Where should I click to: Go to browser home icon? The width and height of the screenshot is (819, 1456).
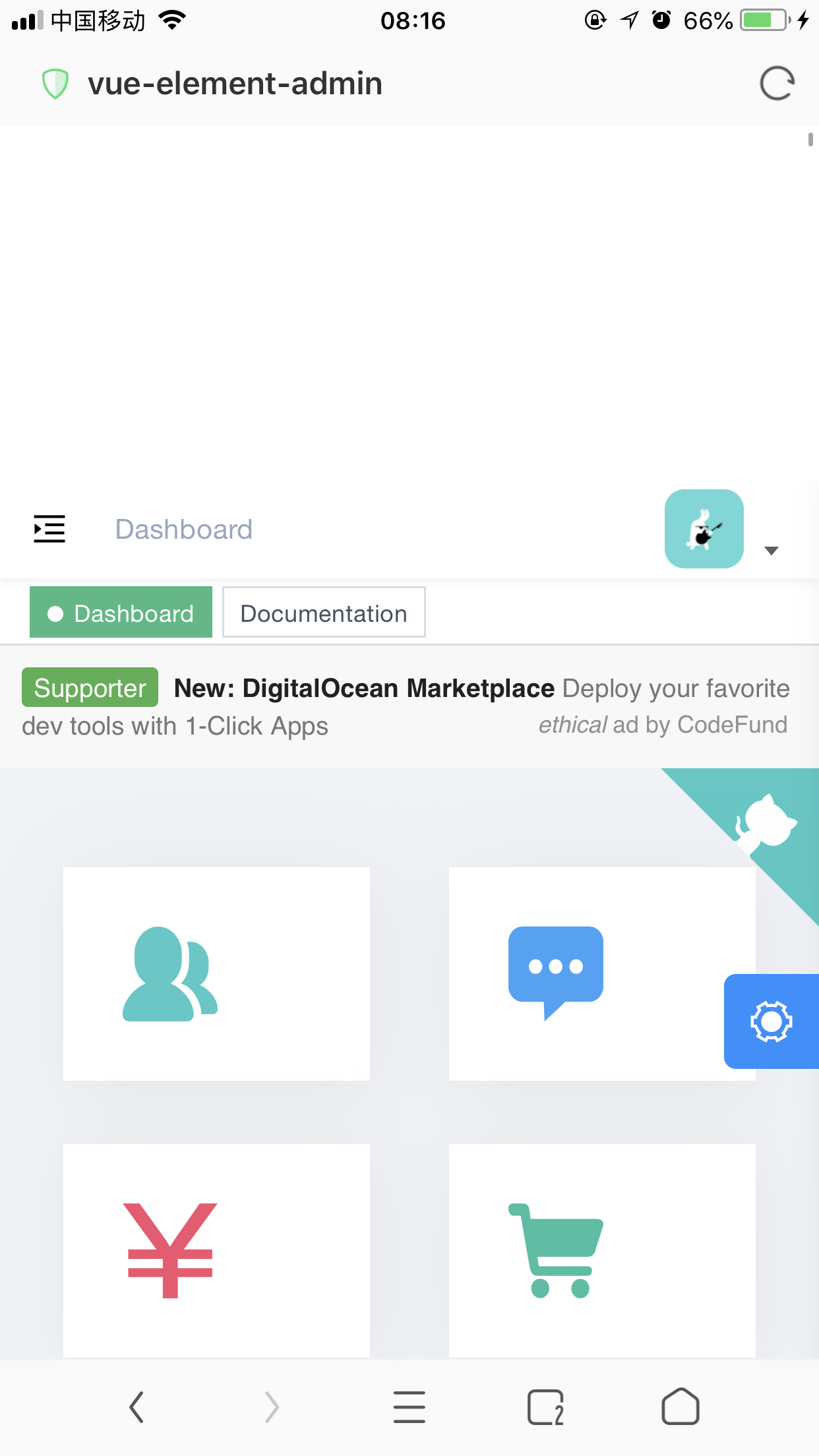681,1407
